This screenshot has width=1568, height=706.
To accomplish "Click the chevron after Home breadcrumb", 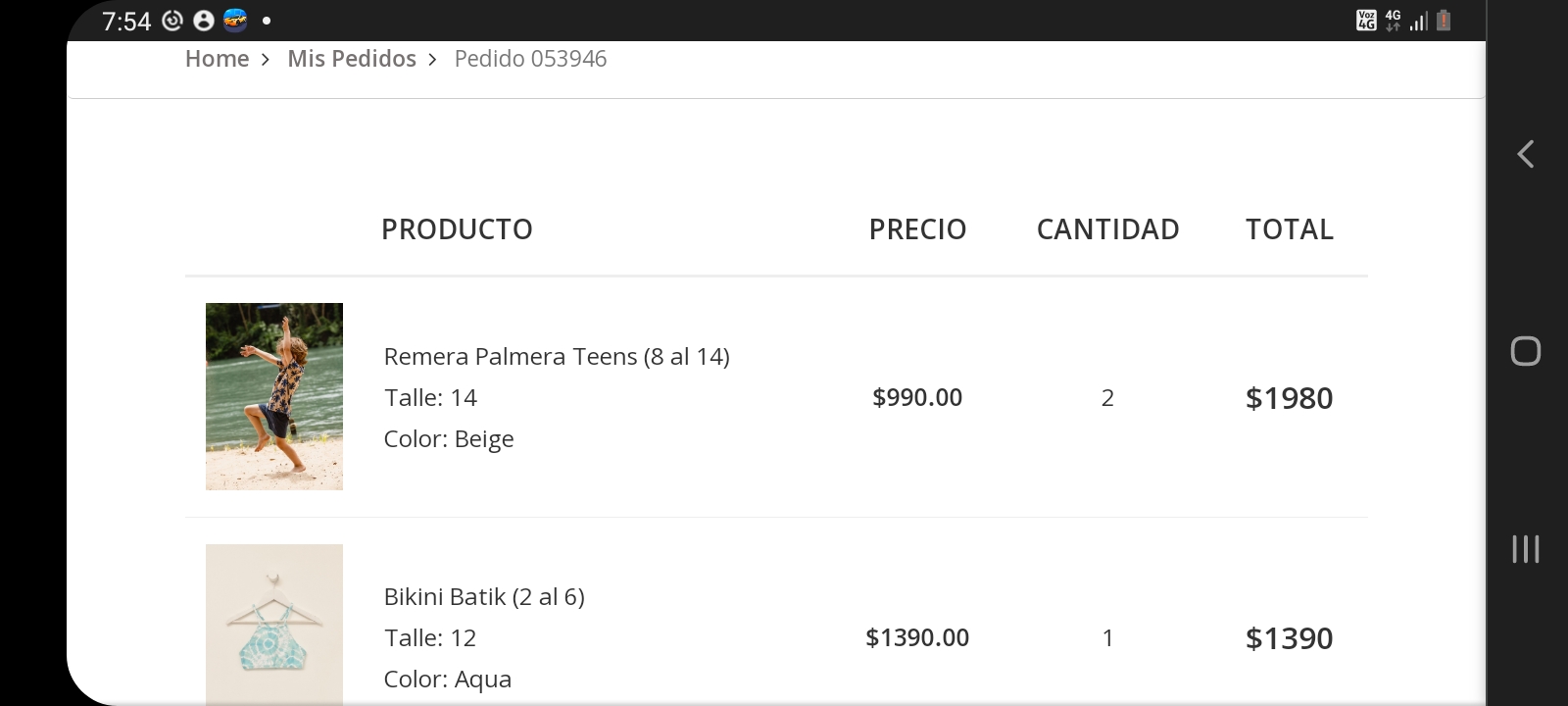I will (266, 60).
